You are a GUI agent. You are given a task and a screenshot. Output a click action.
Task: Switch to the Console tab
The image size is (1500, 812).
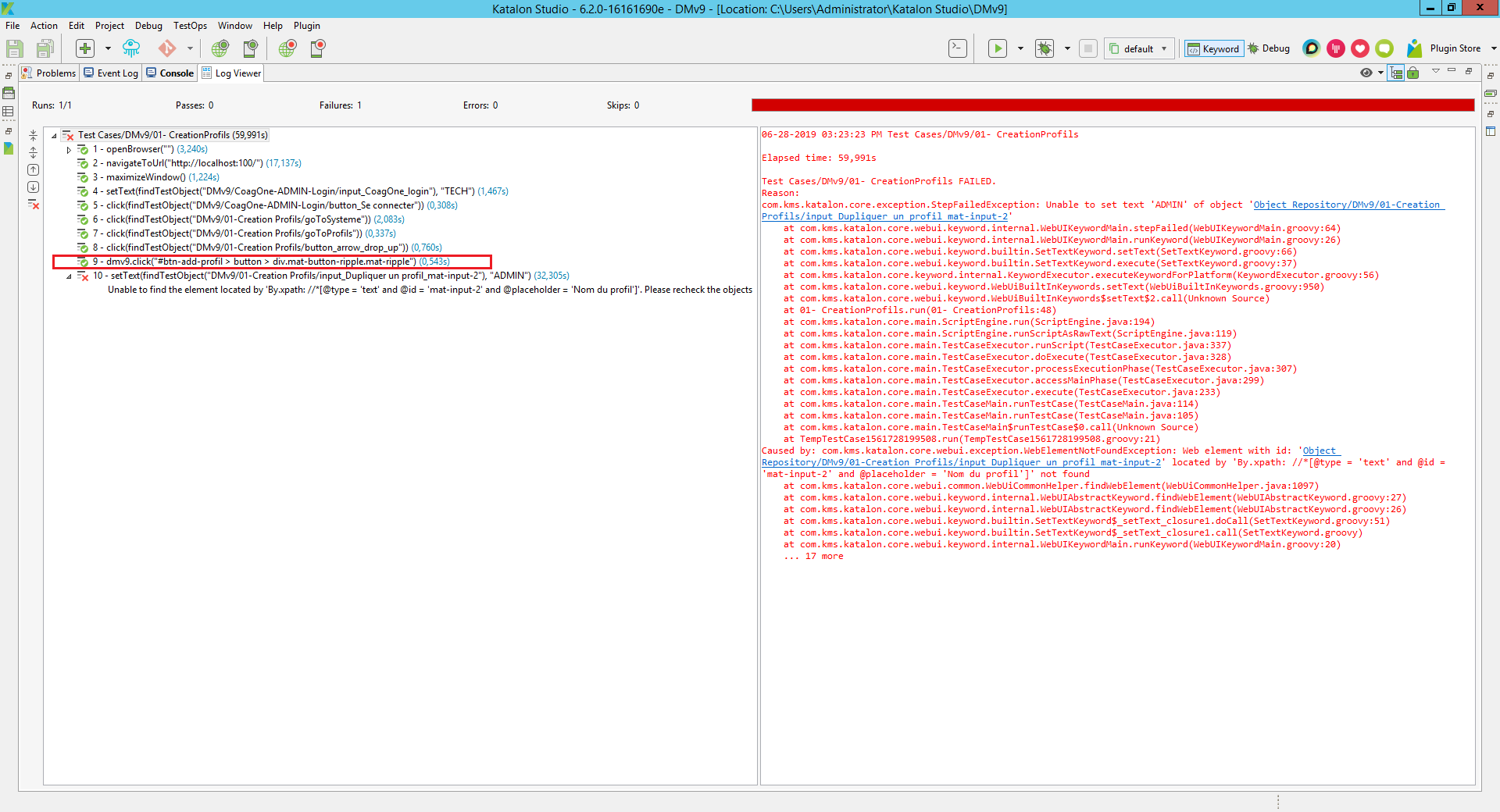[170, 73]
